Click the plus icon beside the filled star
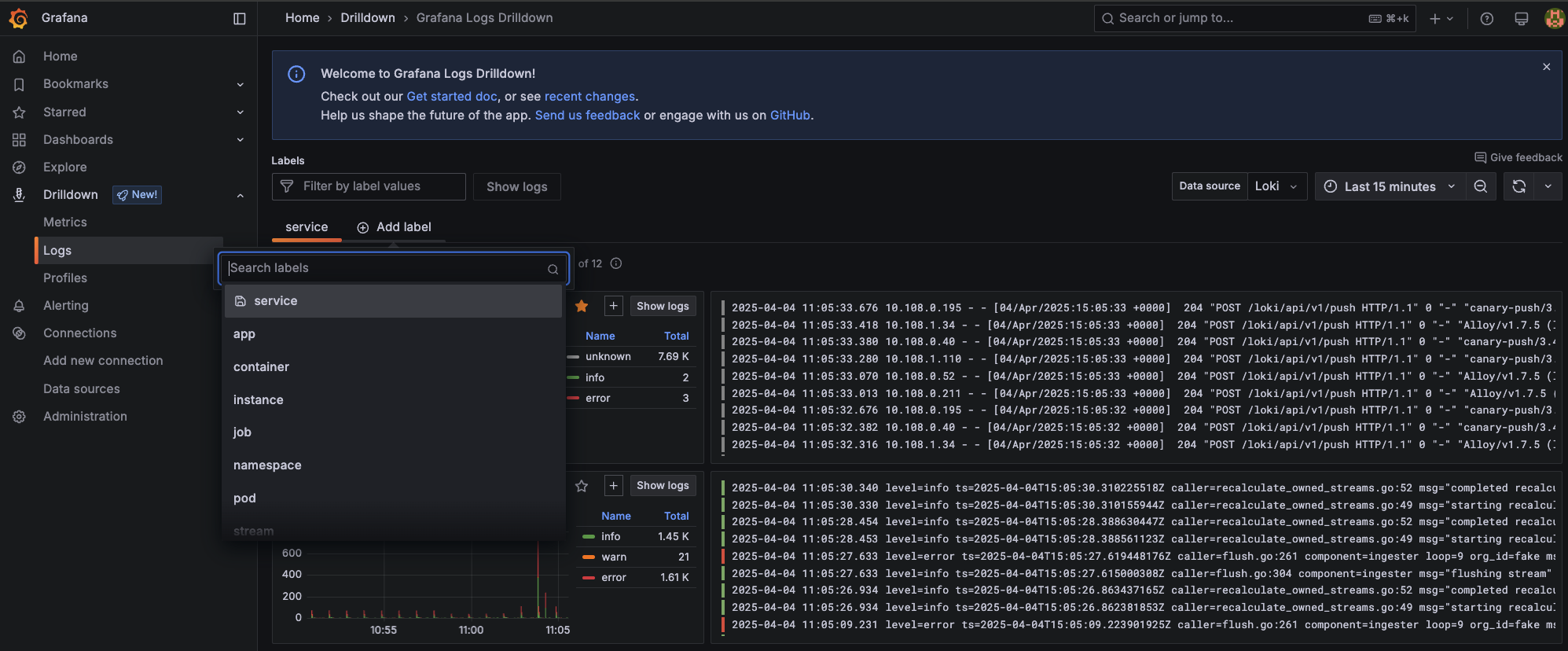 point(613,306)
